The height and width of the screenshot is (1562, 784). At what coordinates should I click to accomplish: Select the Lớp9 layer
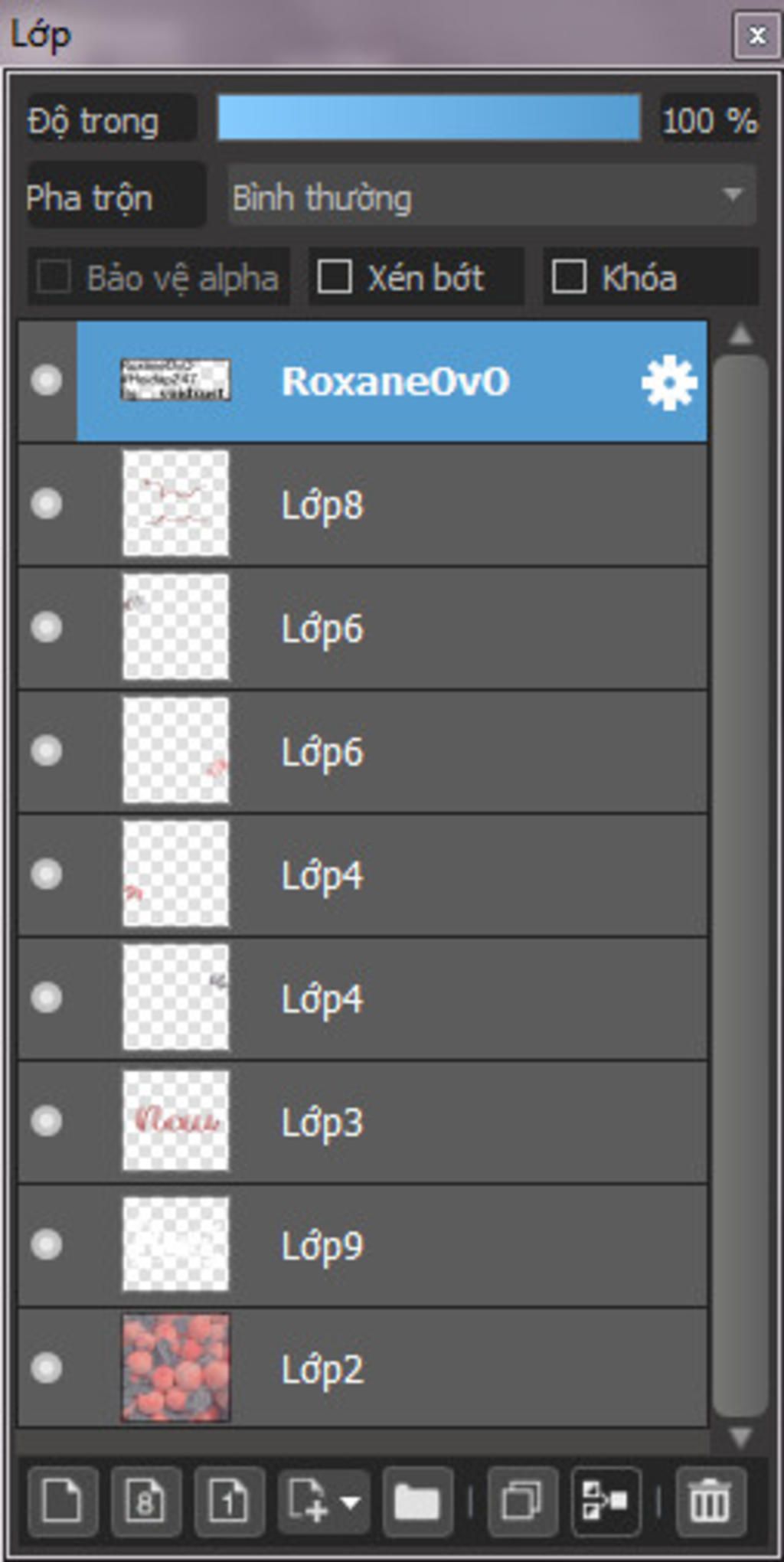pyautogui.click(x=362, y=1245)
